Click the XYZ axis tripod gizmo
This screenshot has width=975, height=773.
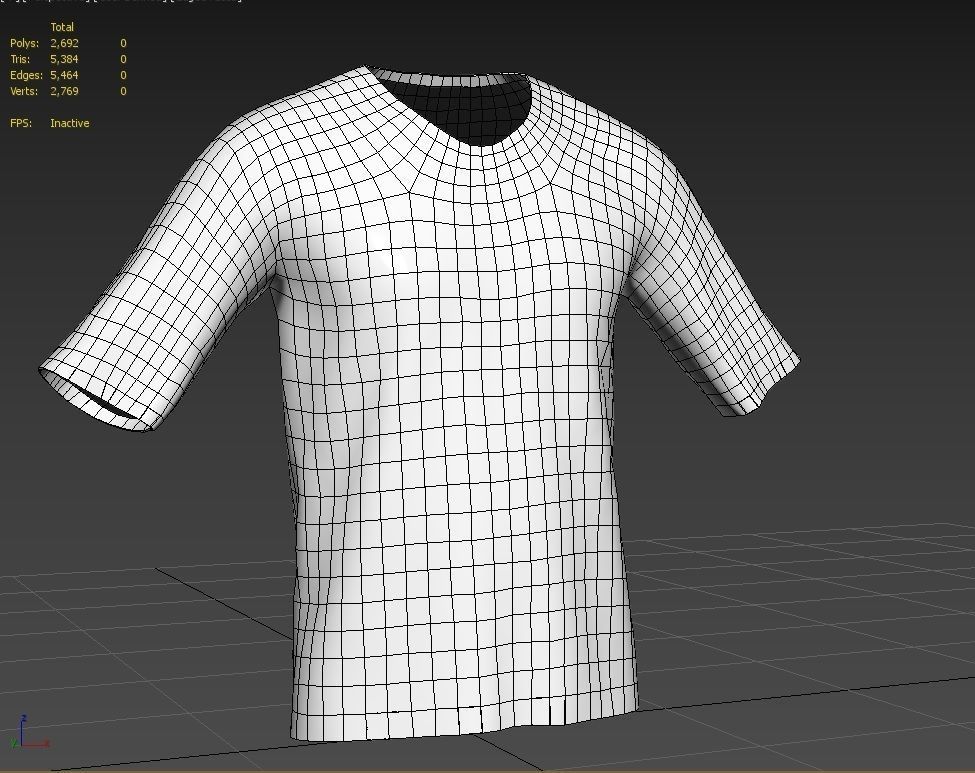(x=29, y=732)
